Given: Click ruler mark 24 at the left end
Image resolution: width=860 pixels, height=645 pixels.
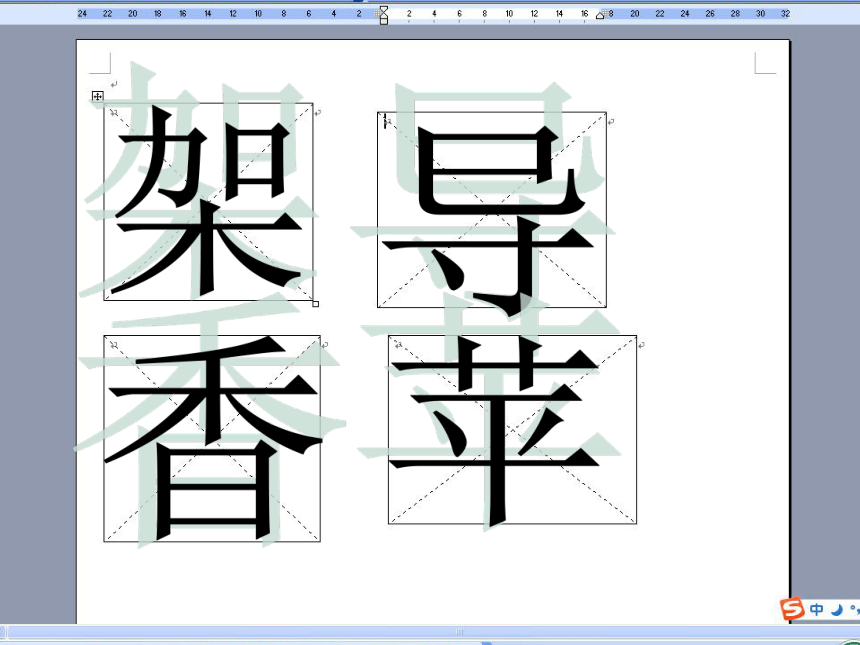Looking at the screenshot, I should click(x=82, y=13).
